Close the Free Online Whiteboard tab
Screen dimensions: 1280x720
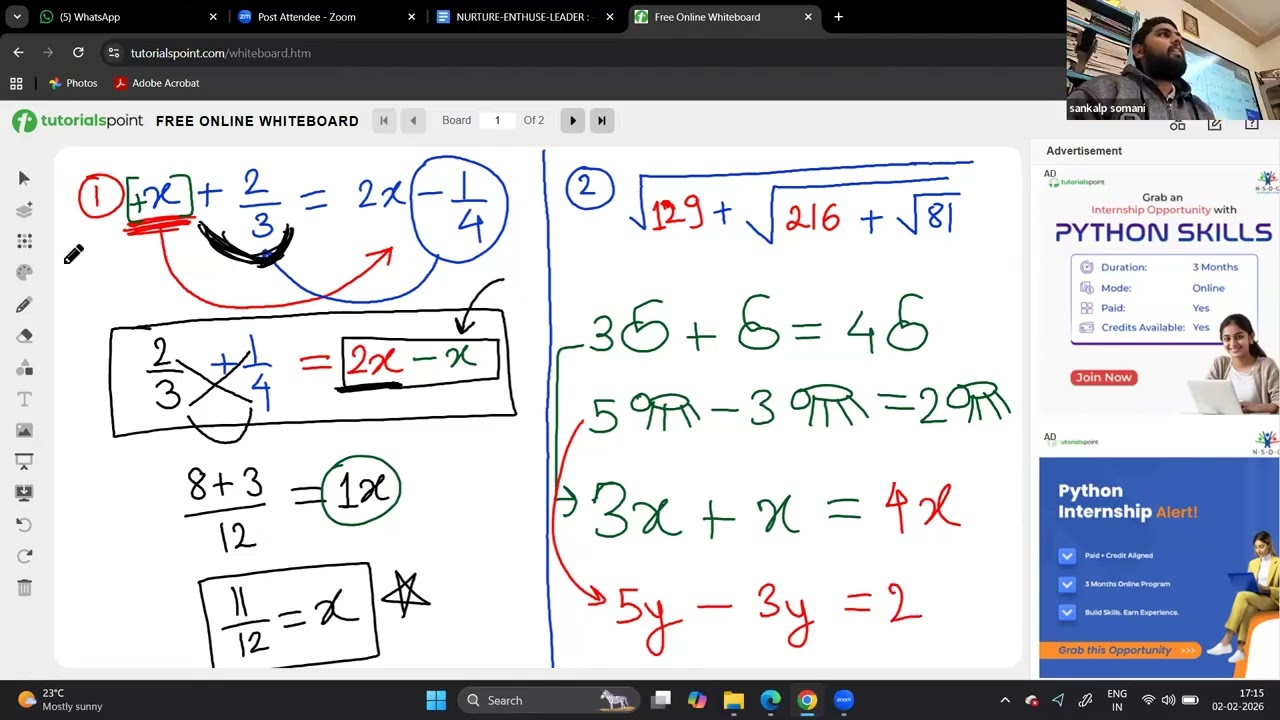808,17
